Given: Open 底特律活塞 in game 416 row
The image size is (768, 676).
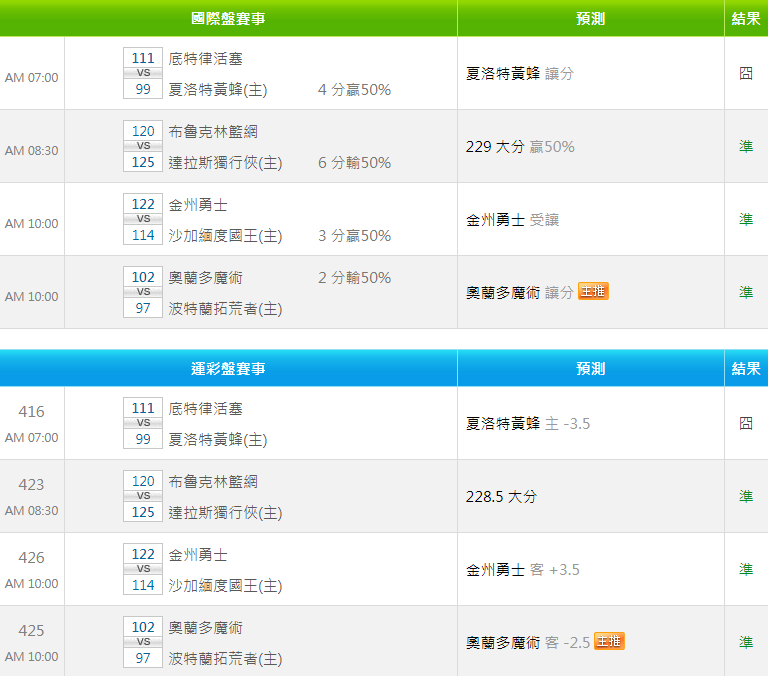Looking at the screenshot, I should [x=206, y=409].
